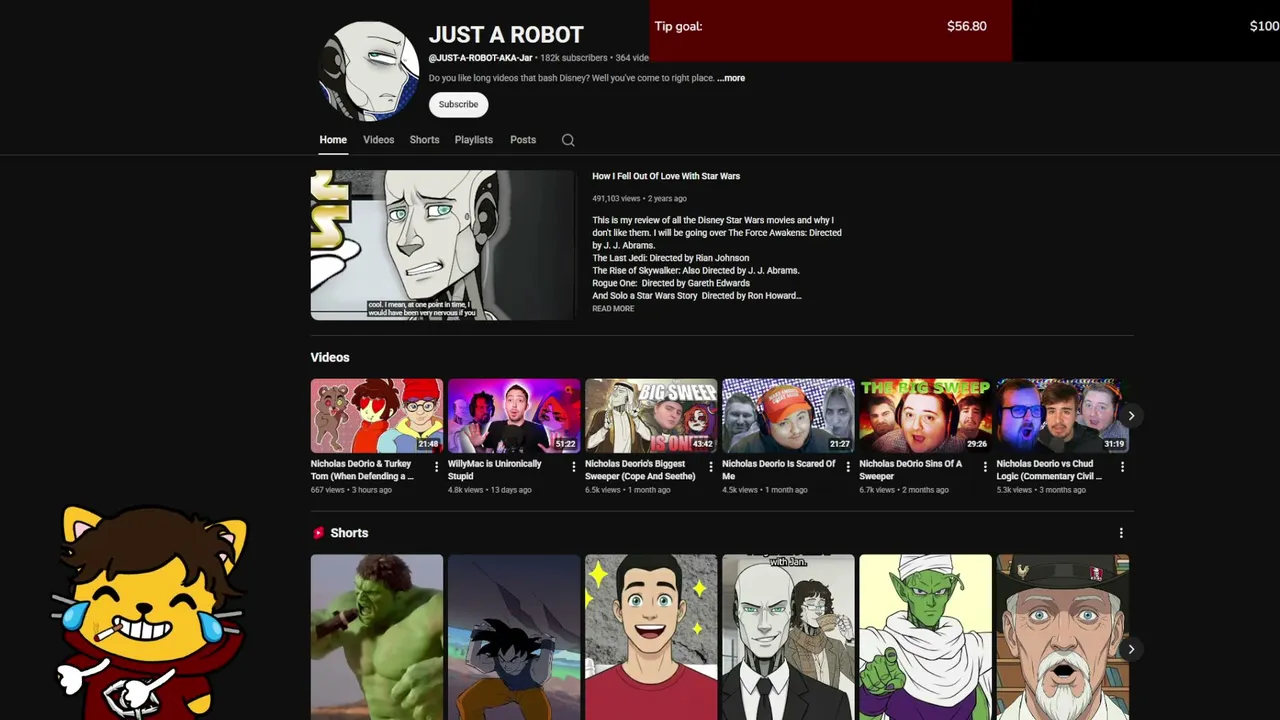Screen dimensions: 1280x720
Task: Open Nicholas Deorio's Biggest Sweeper title link
Action: point(640,470)
